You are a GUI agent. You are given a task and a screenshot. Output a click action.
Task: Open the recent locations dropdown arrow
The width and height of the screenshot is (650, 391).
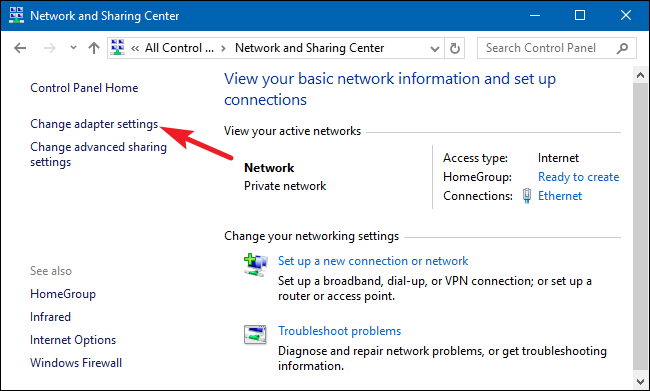pos(73,48)
